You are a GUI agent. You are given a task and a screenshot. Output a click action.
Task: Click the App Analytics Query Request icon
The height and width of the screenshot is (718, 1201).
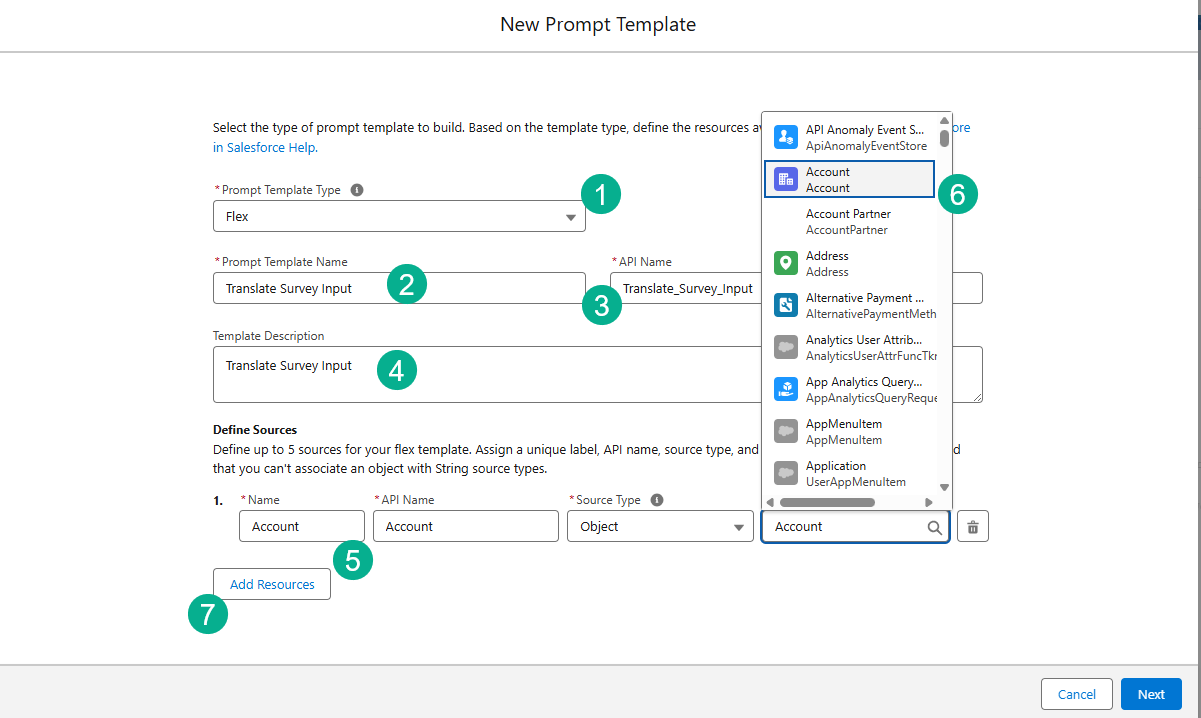point(786,390)
